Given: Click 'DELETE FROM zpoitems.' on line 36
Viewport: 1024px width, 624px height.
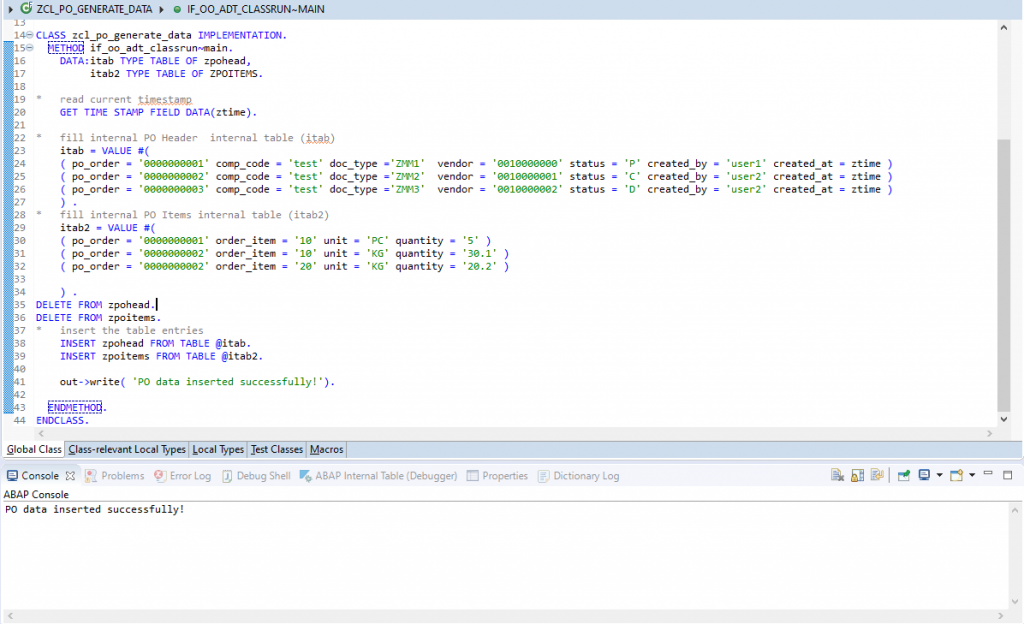Looking at the screenshot, I should (x=98, y=318).
